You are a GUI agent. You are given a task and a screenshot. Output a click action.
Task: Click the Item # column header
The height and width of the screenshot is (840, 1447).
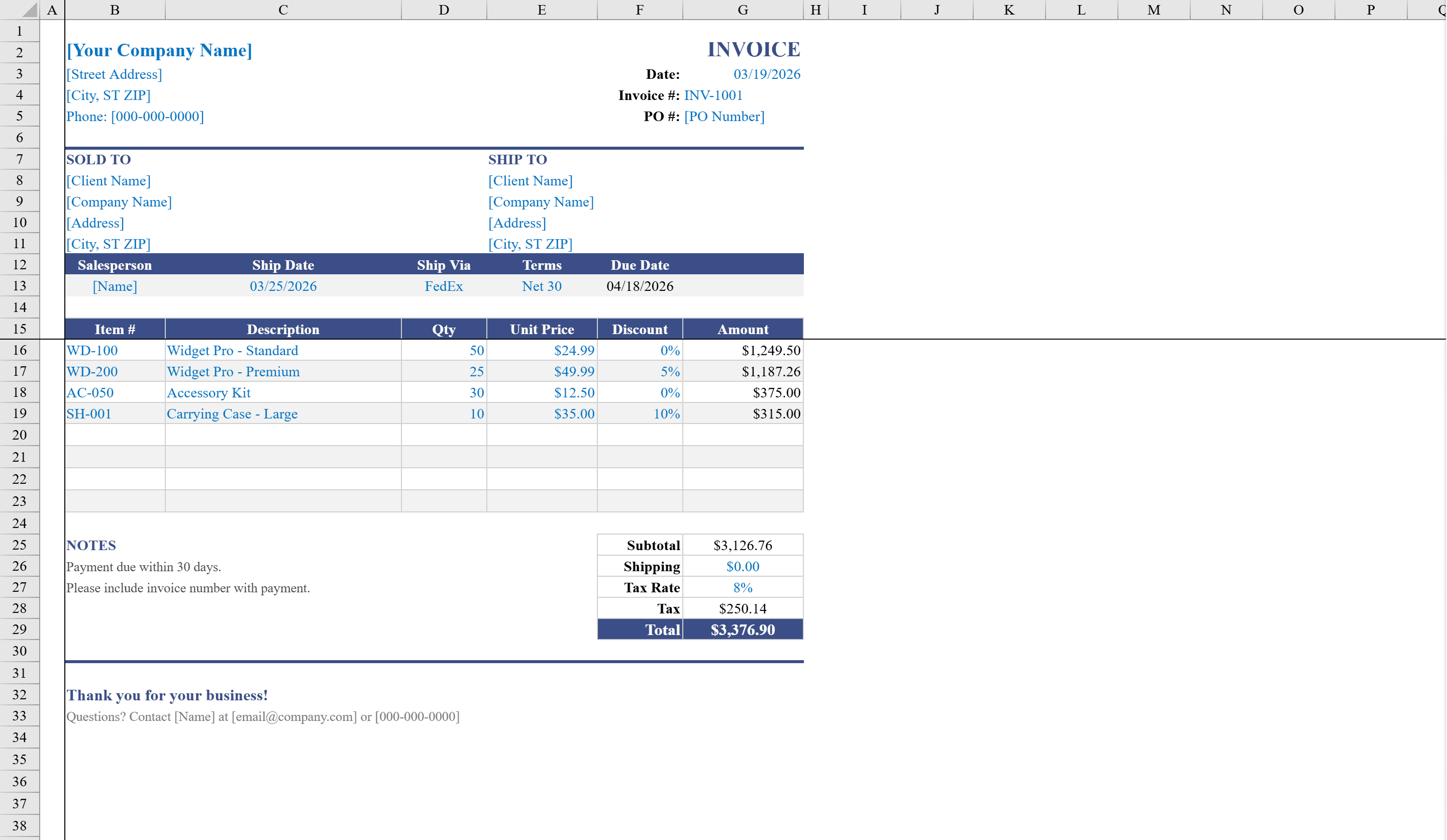tap(115, 329)
